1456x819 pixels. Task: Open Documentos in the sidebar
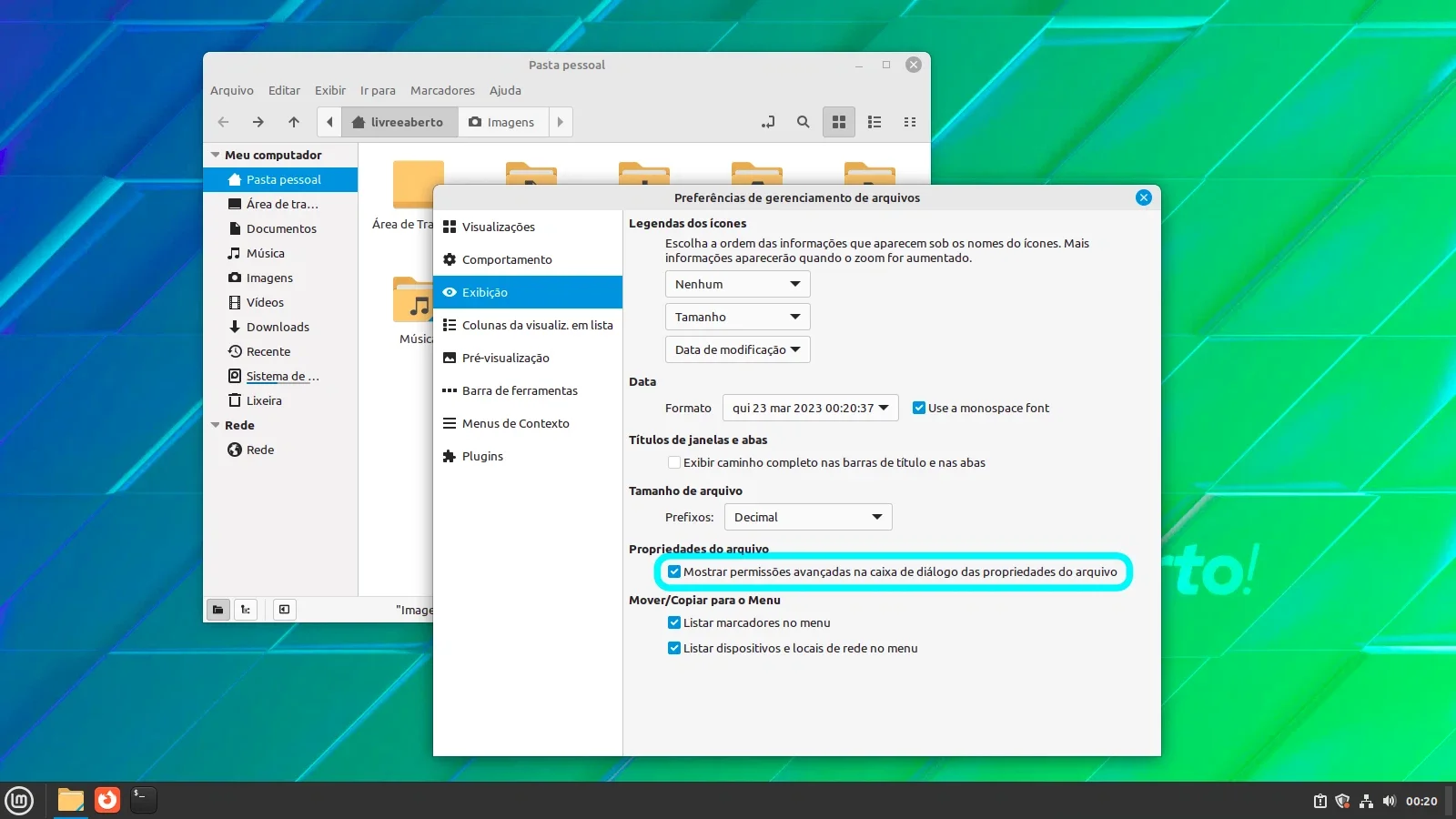280,228
